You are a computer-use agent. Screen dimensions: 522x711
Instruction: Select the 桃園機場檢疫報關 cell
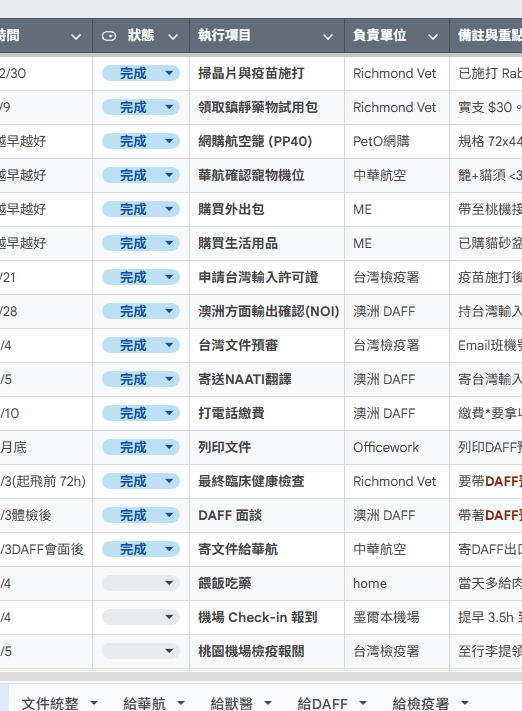pyautogui.click(x=267, y=652)
